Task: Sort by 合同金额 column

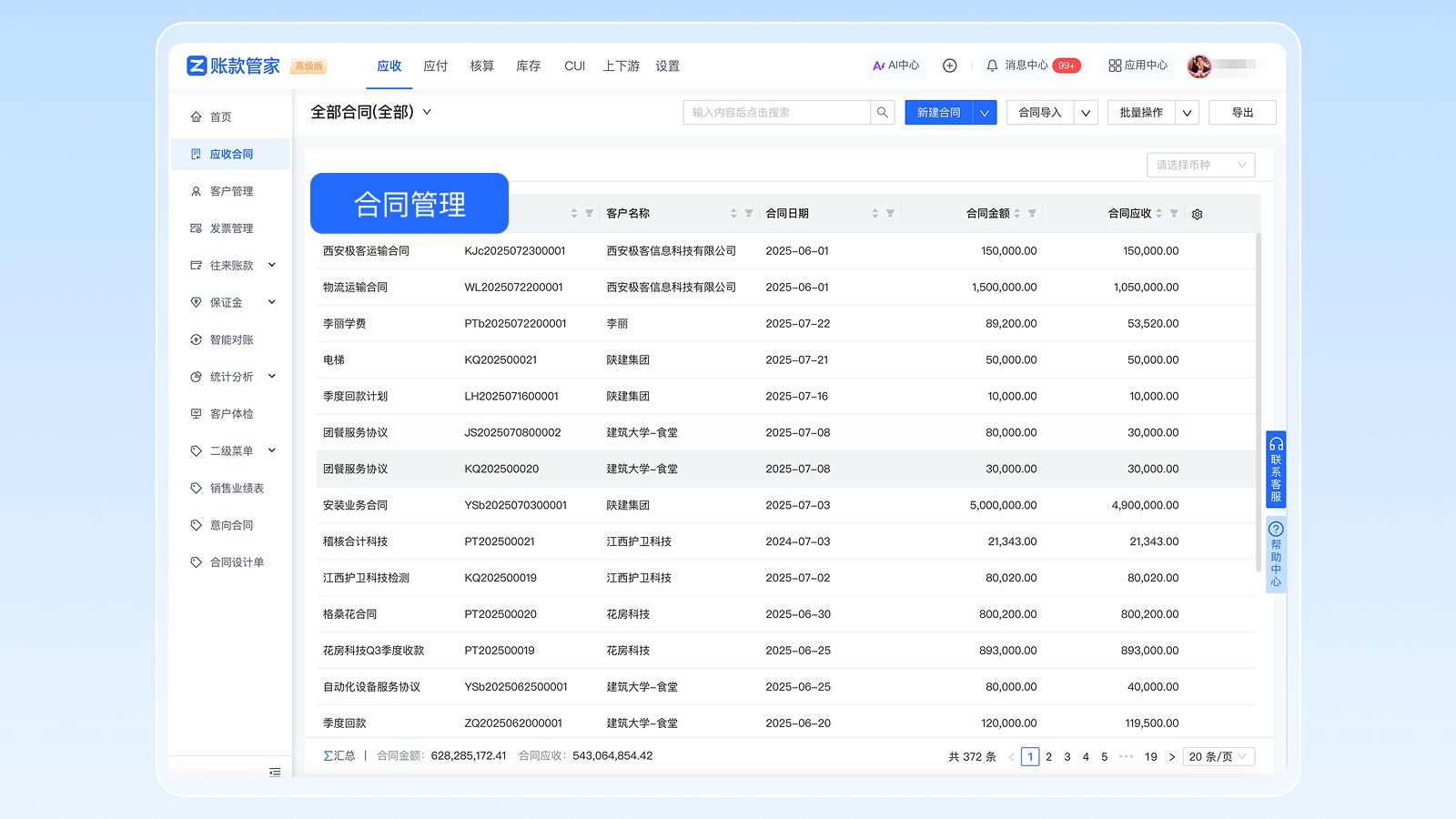Action: coord(1017,214)
